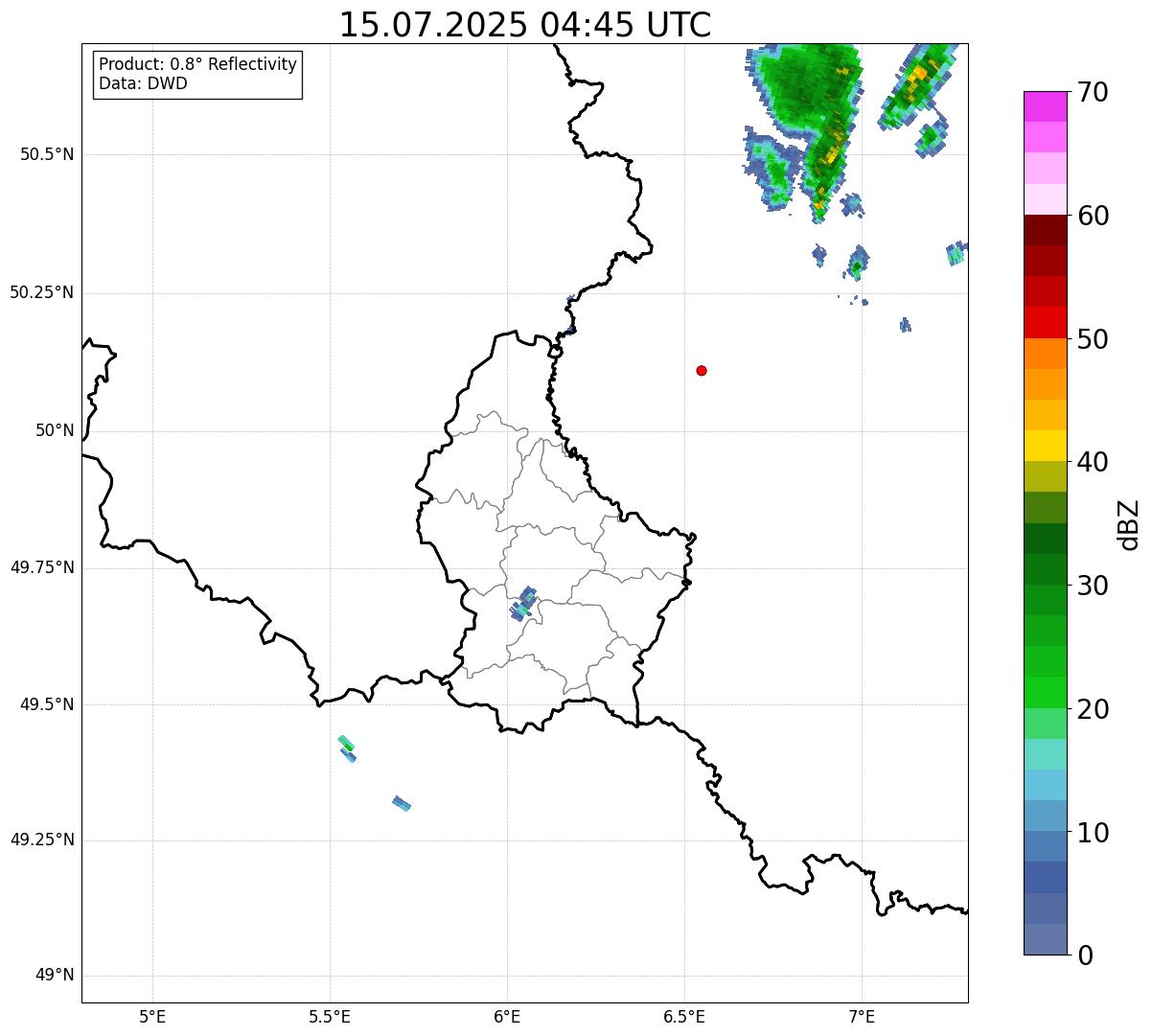Click the small radar echo inside Luxembourg
This screenshot has width=1152, height=1036.
click(523, 603)
